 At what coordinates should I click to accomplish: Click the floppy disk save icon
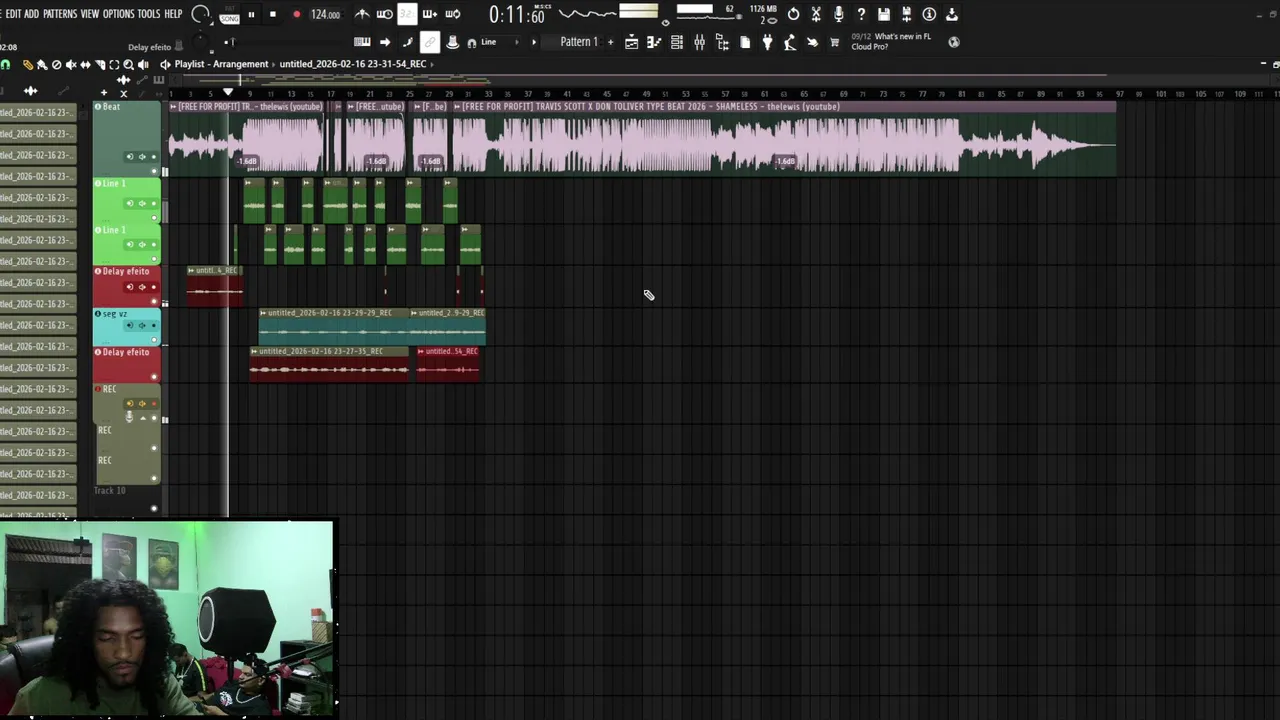pyautogui.click(x=884, y=14)
